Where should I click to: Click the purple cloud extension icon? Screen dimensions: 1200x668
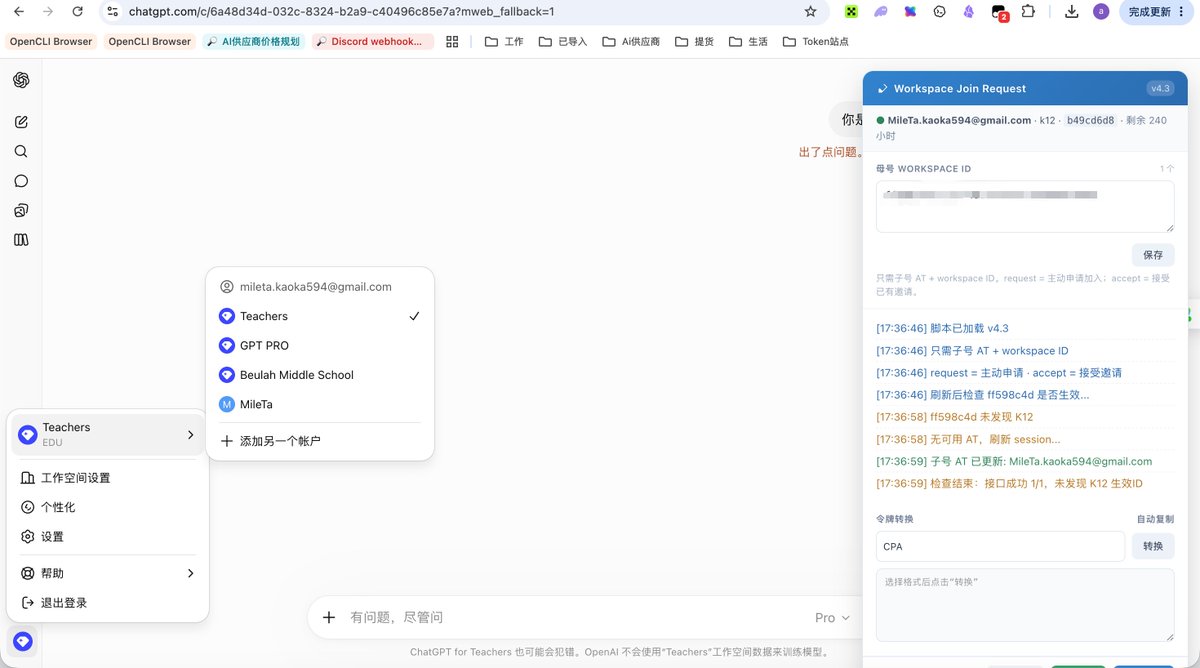point(881,12)
